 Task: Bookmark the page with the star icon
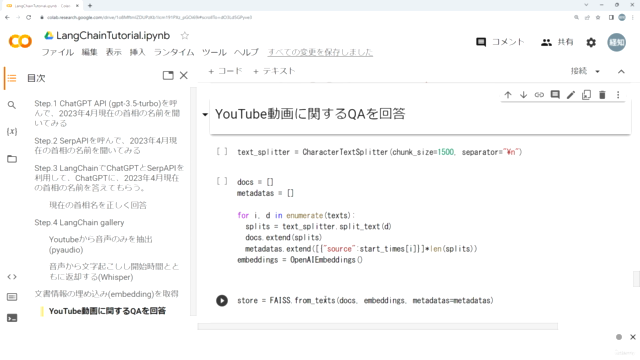click(x=598, y=17)
